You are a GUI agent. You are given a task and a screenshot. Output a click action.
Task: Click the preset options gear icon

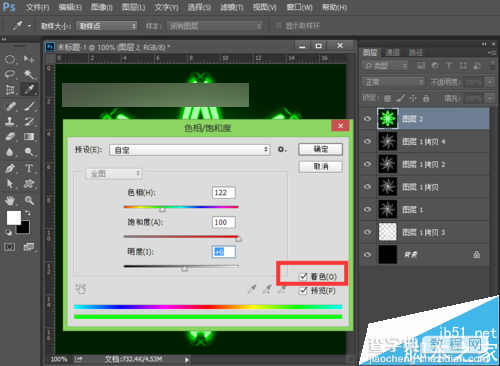click(x=282, y=150)
